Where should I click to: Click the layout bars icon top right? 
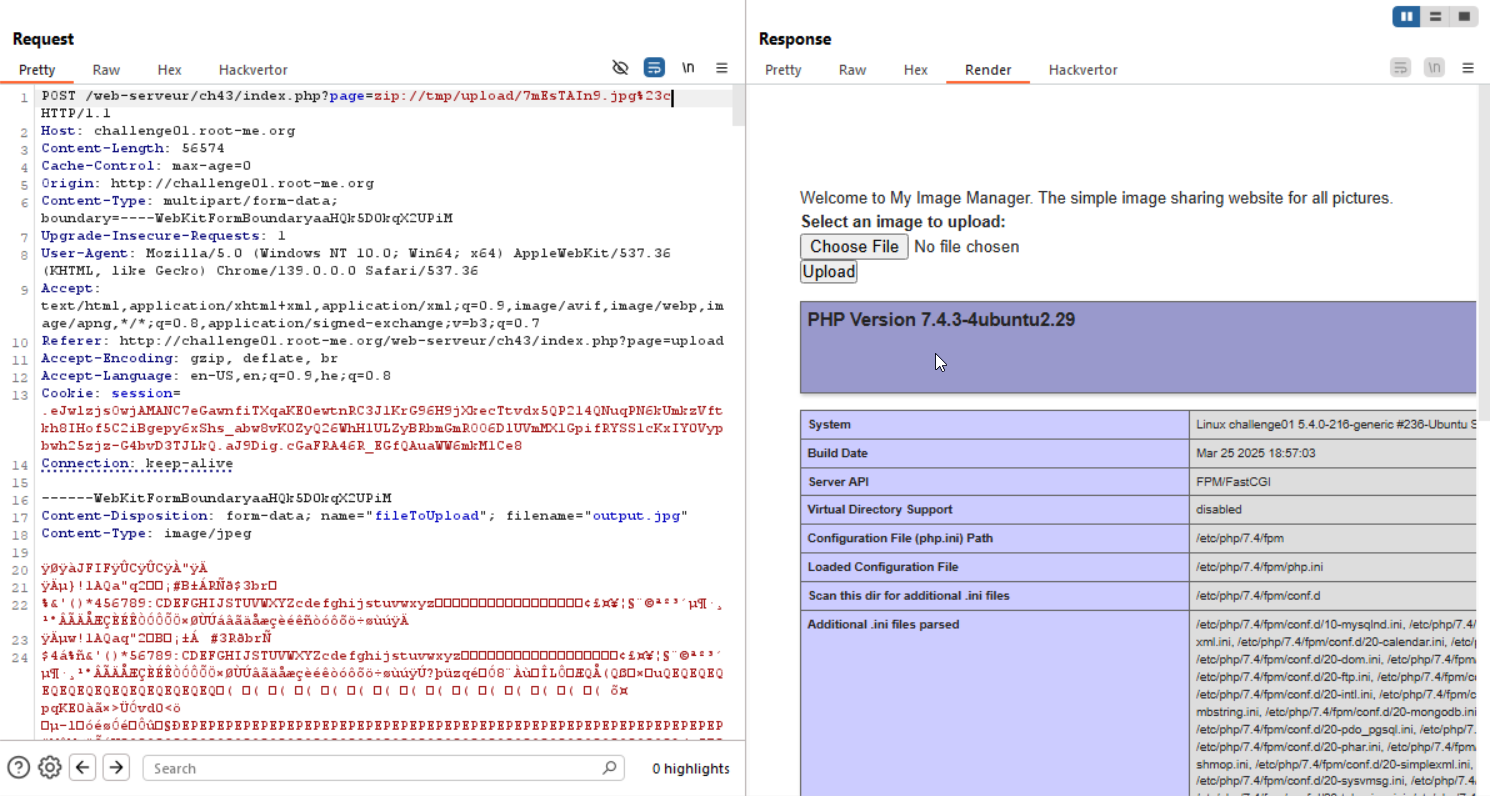point(1435,17)
